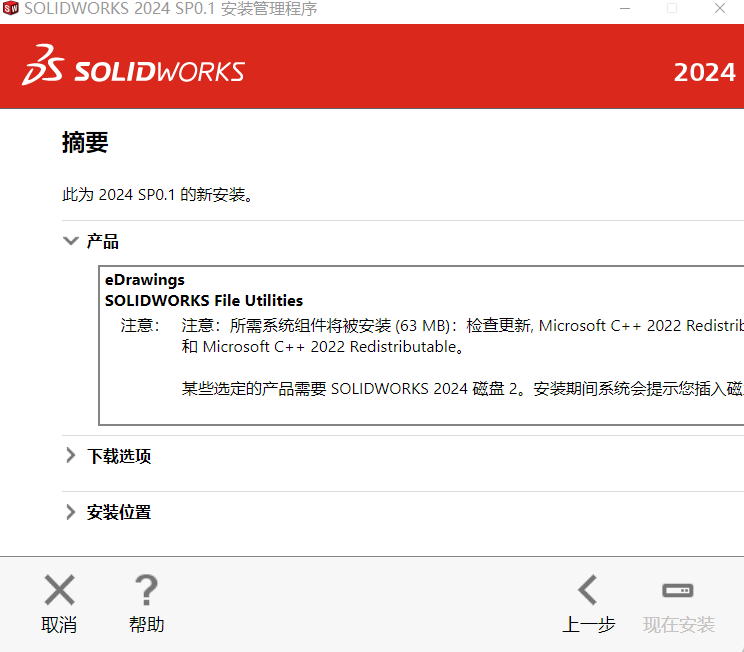Minimize the installation manager window
This screenshot has height=652, width=744.
pos(624,9)
